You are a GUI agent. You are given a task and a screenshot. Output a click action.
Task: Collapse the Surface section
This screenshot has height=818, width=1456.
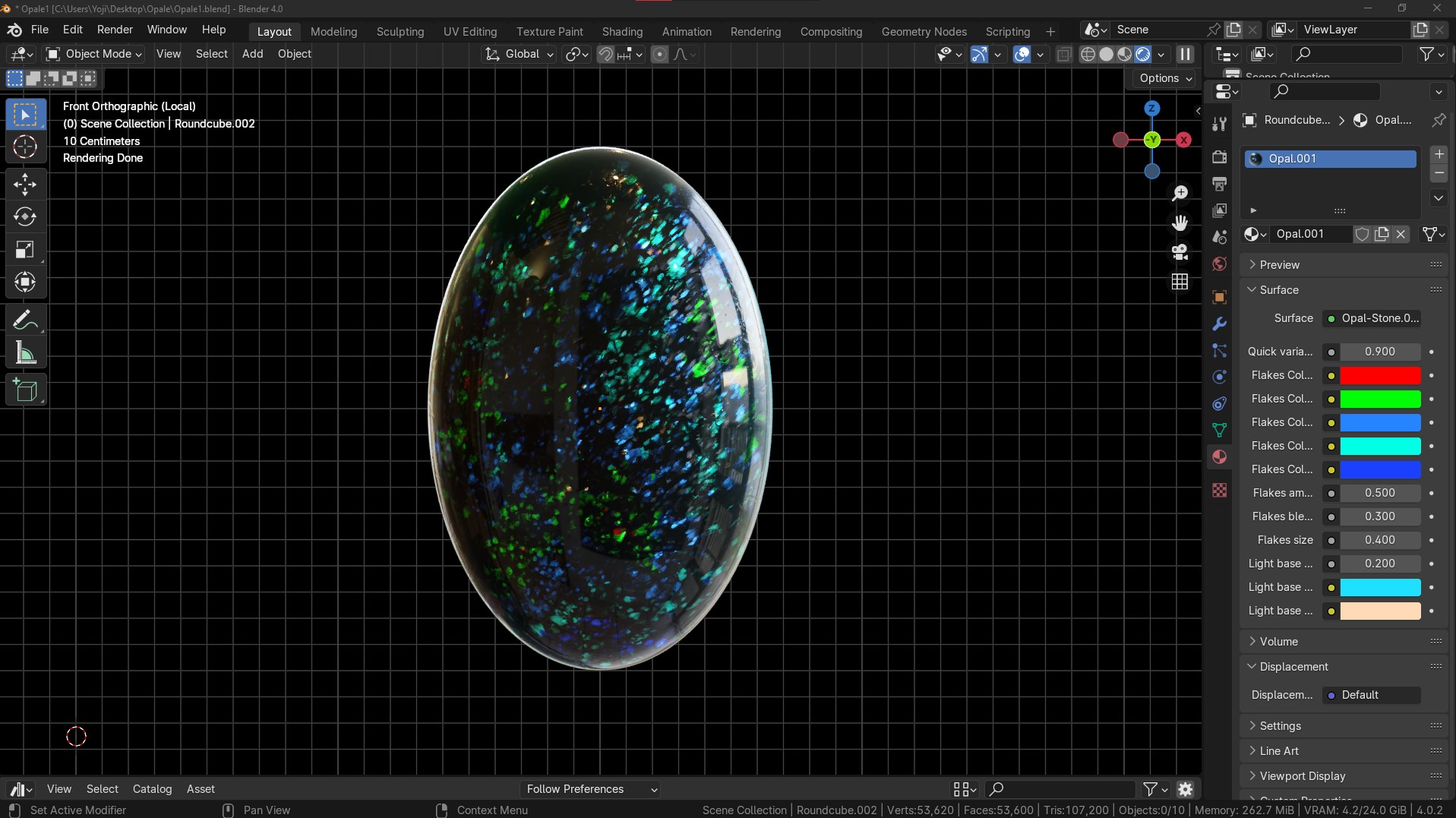point(1280,289)
